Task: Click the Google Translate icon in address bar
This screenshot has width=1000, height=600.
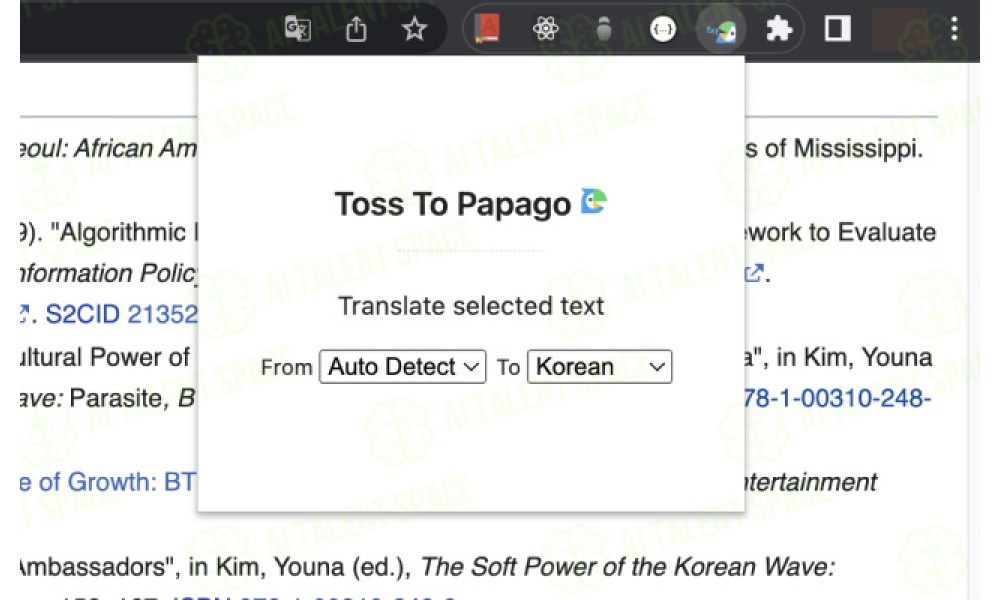Action: (x=297, y=29)
